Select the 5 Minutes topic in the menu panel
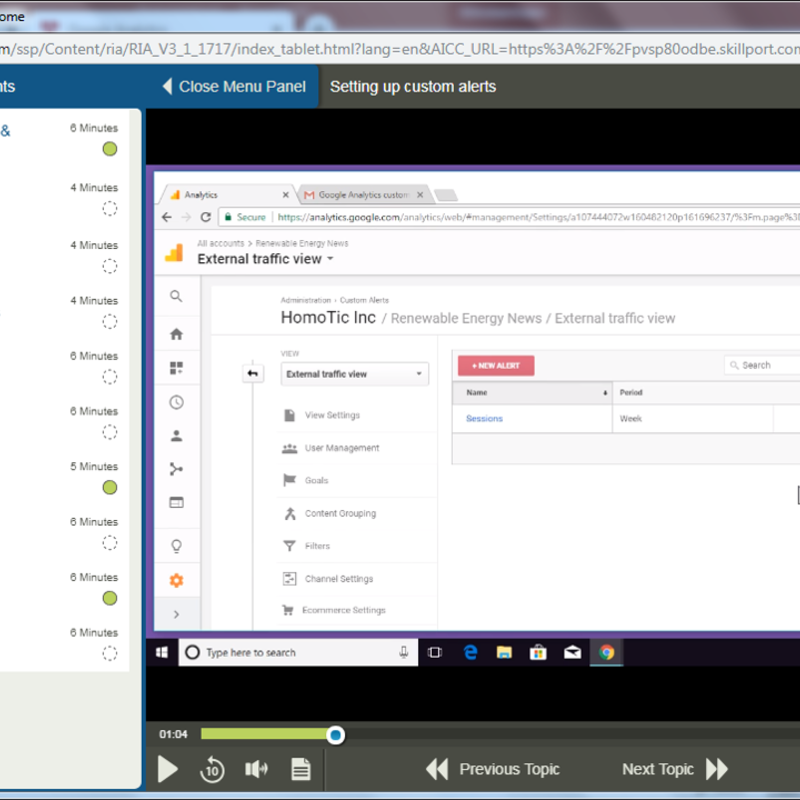The height and width of the screenshot is (800, 800). (x=94, y=466)
